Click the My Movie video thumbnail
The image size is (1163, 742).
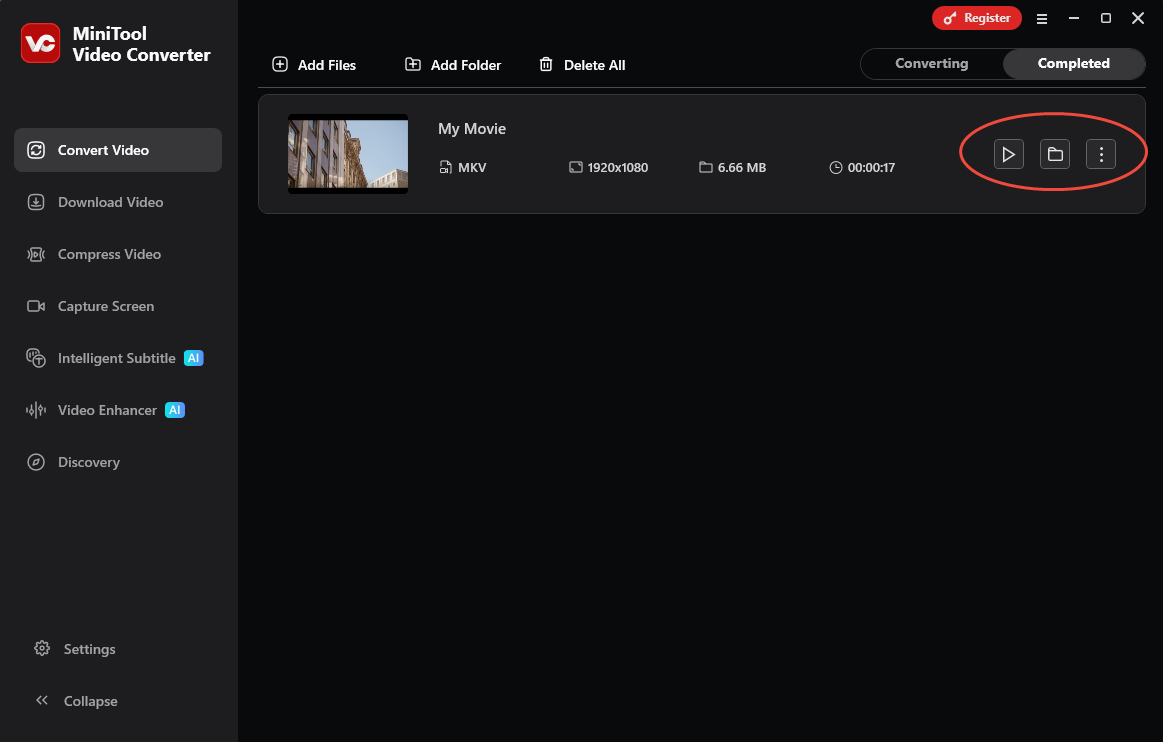click(x=348, y=154)
